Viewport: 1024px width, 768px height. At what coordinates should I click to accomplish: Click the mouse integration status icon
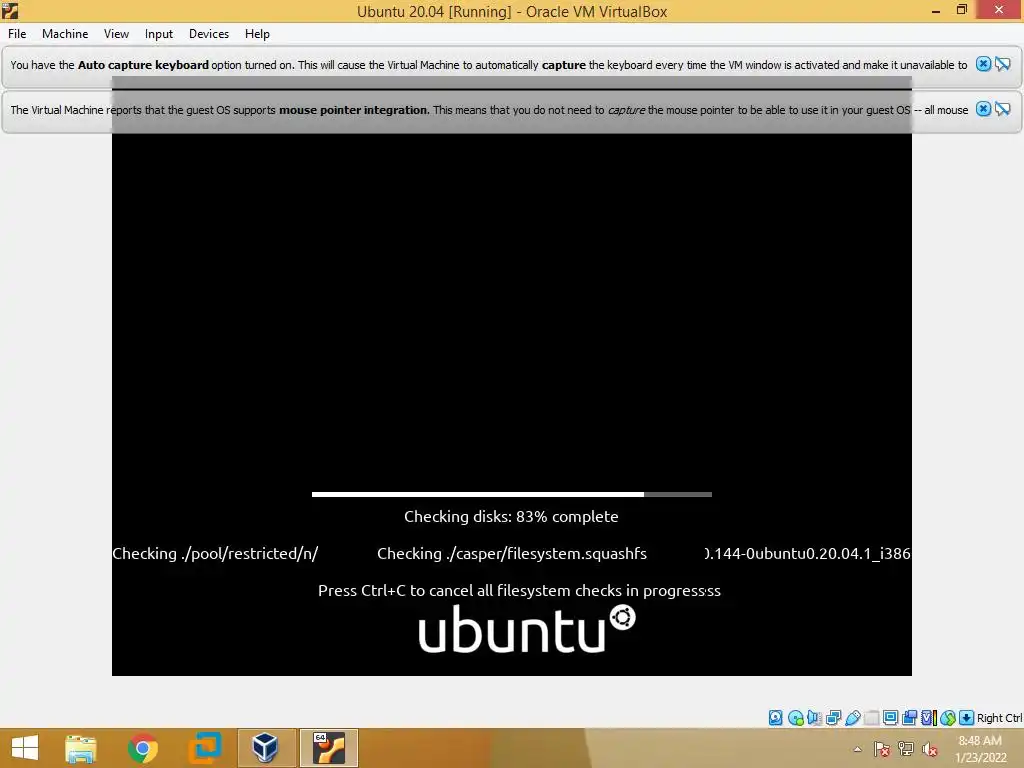click(948, 718)
